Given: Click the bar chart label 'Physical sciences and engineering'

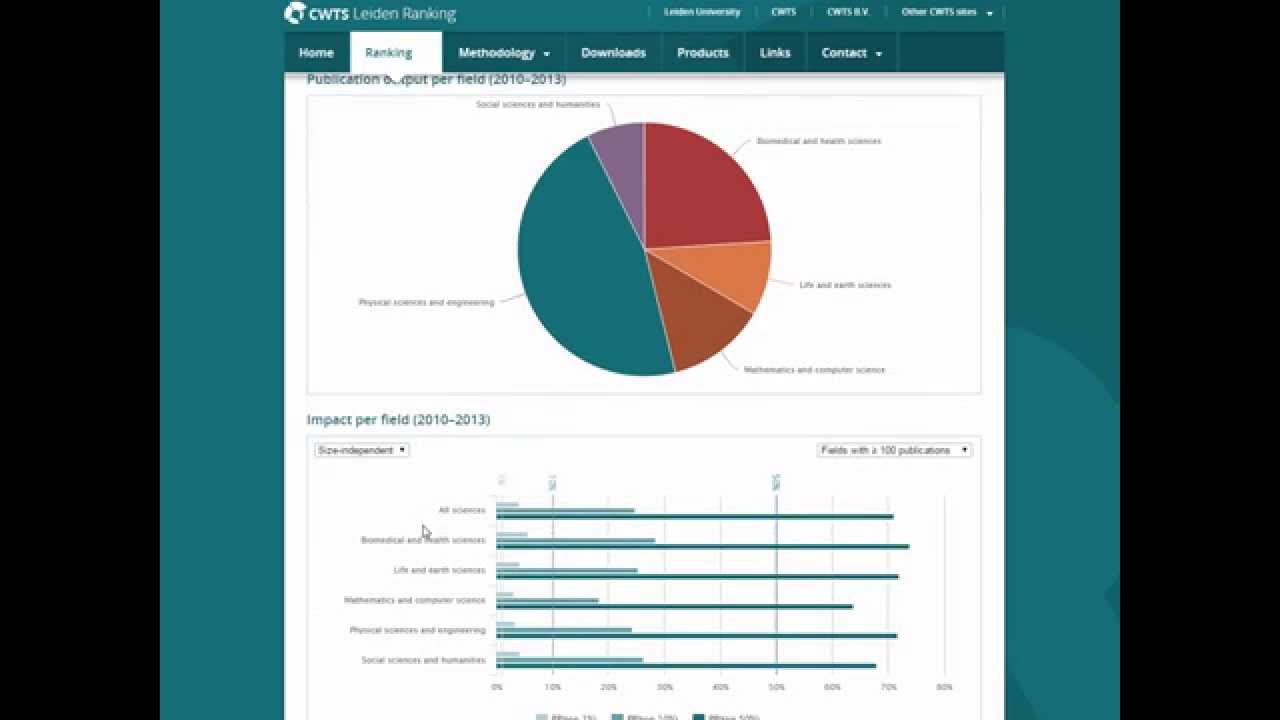Looking at the screenshot, I should [418, 630].
